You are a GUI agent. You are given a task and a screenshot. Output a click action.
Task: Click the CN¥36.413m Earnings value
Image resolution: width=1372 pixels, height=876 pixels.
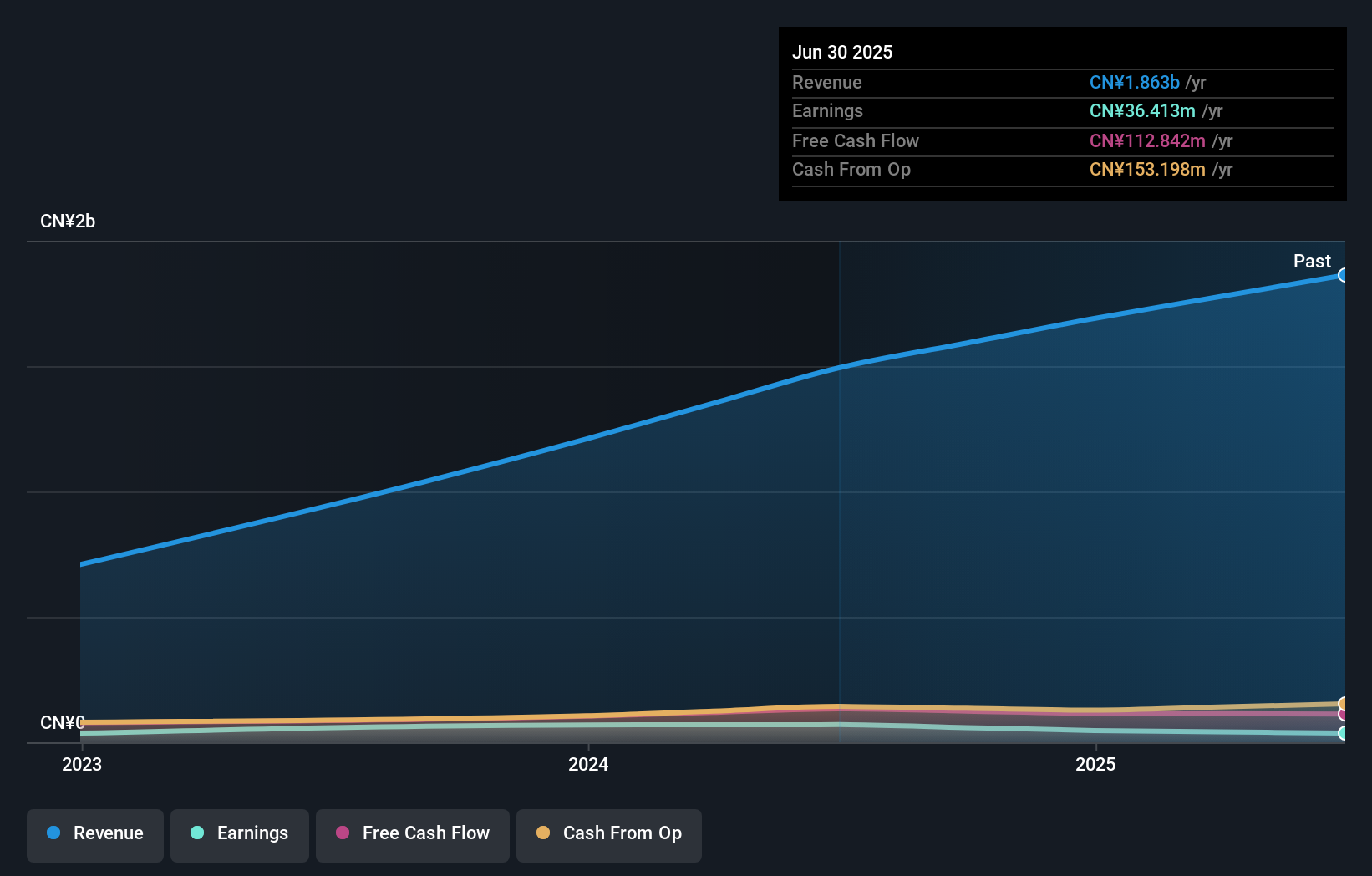point(1142,111)
